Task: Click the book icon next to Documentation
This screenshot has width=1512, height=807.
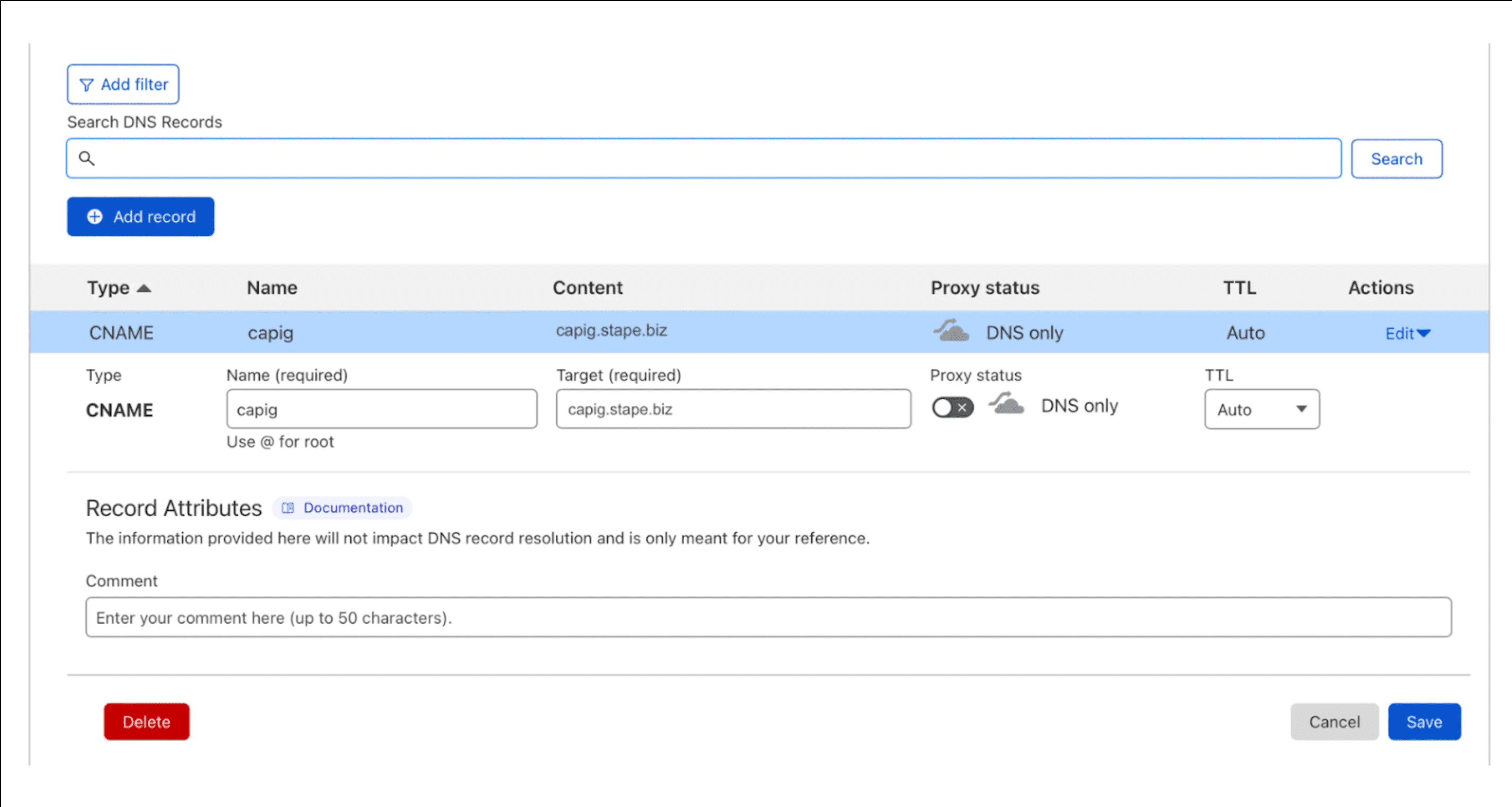Action: point(288,508)
